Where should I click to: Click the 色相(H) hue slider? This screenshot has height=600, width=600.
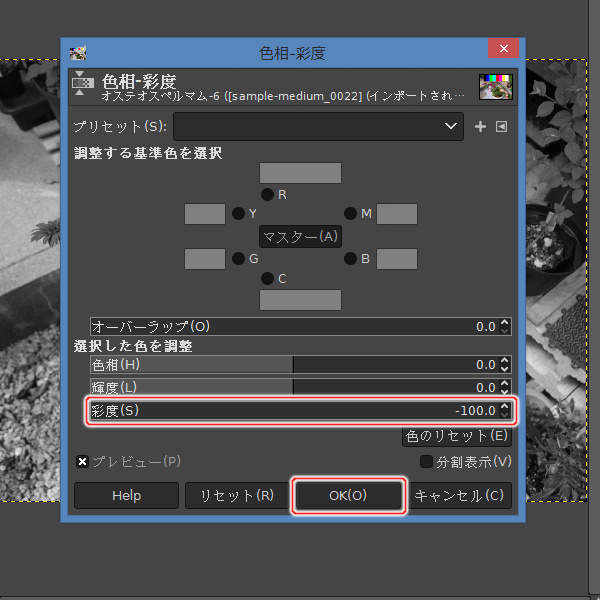301,364
